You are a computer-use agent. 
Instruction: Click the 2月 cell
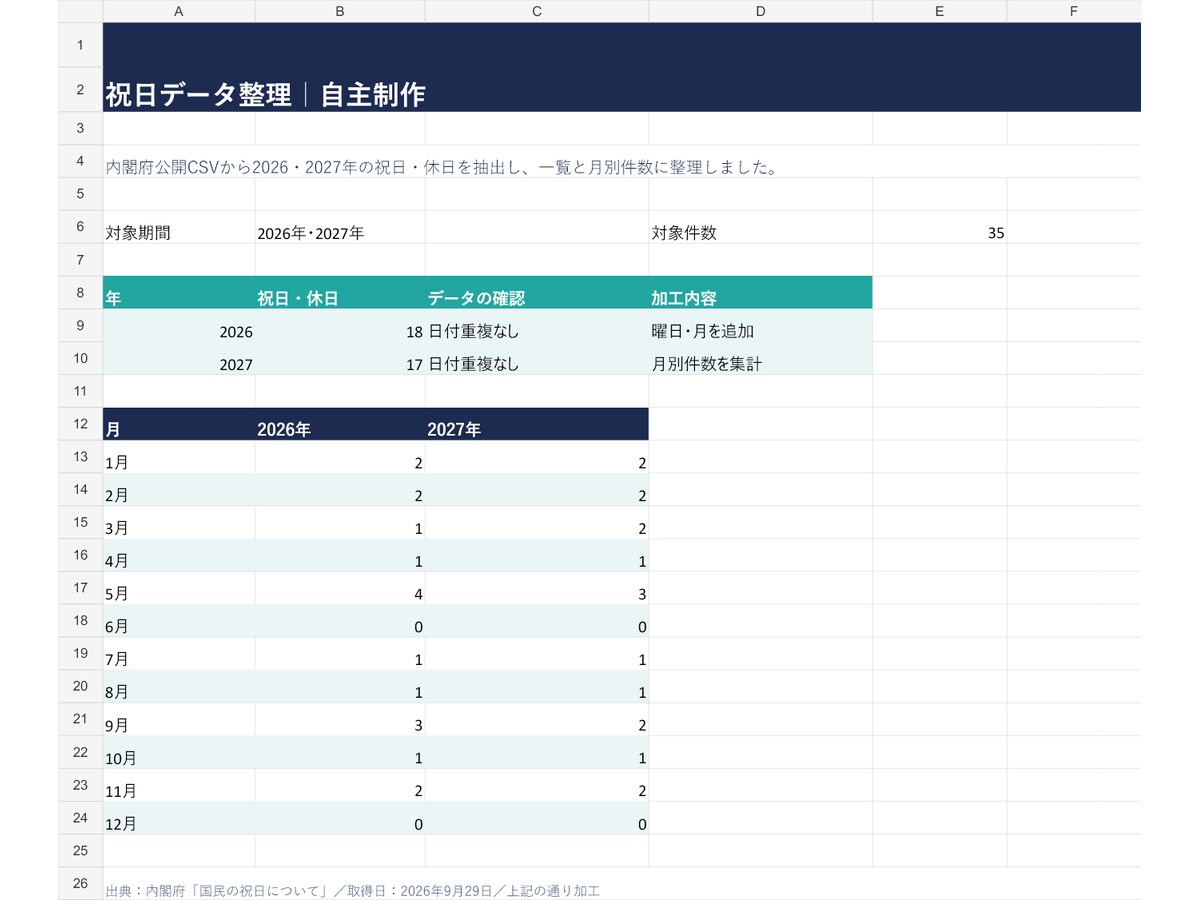pyautogui.click(x=179, y=490)
